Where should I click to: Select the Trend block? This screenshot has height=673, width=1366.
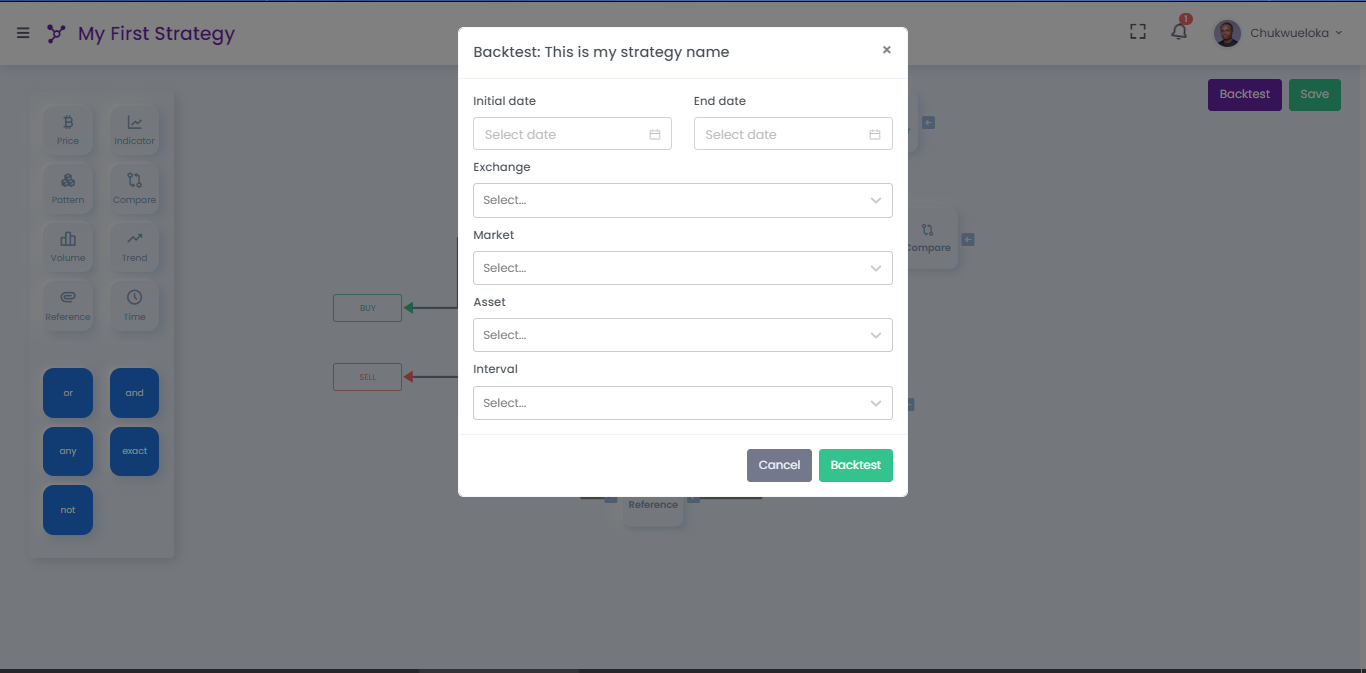pyautogui.click(x=134, y=247)
